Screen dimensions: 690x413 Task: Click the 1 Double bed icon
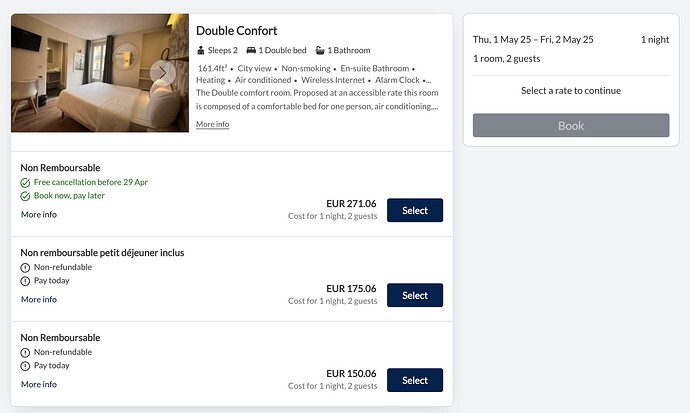tap(251, 50)
